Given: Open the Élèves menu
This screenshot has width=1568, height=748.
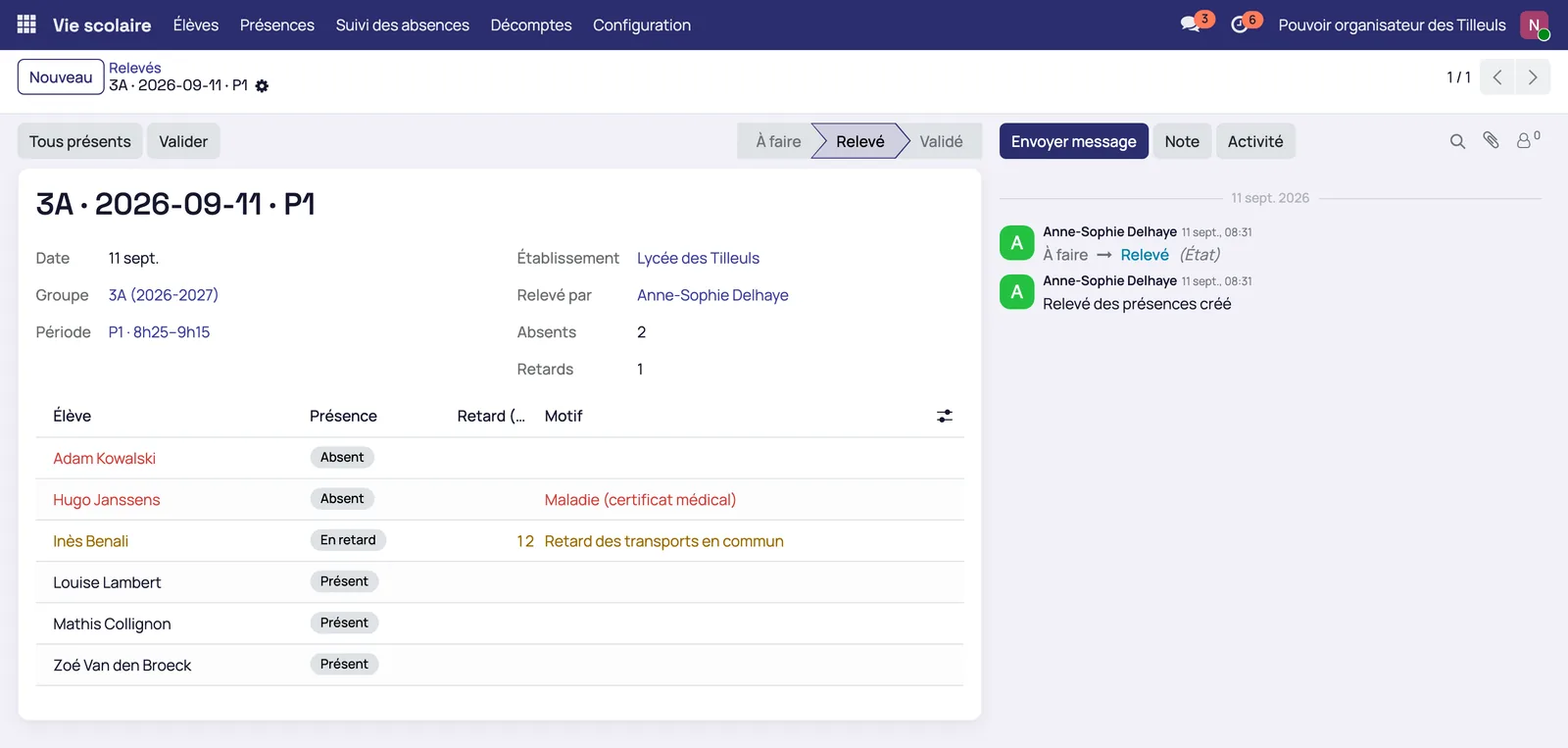Looking at the screenshot, I should coord(196,25).
